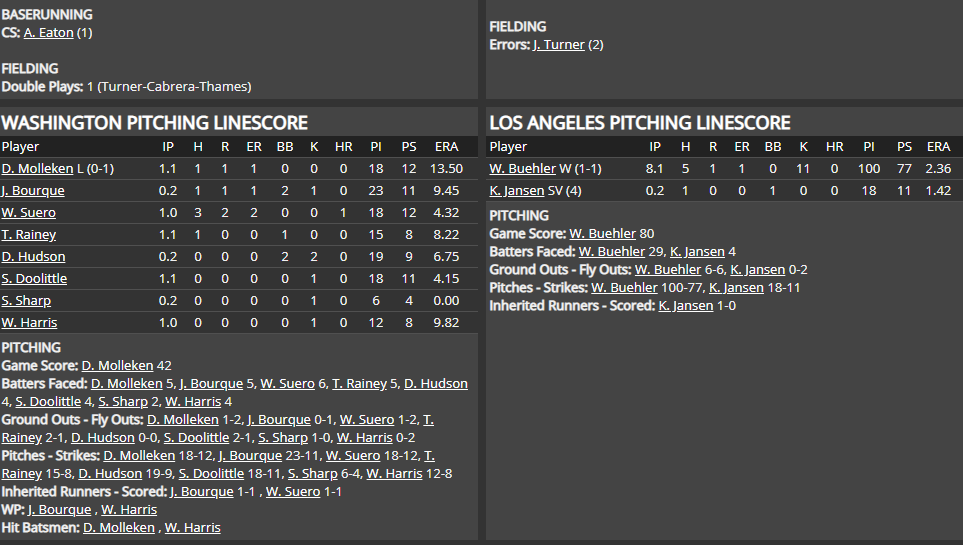Click A. Eaton link under Baserunning CS
The width and height of the screenshot is (963, 545).
click(x=48, y=33)
